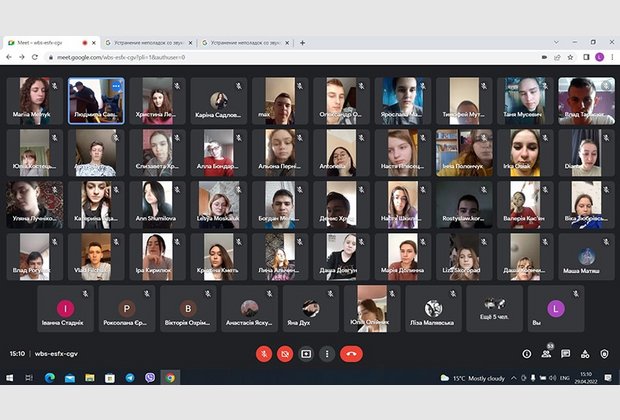The width and height of the screenshot is (620, 420).
Task: Open the in-call chat panel
Action: pos(566,353)
